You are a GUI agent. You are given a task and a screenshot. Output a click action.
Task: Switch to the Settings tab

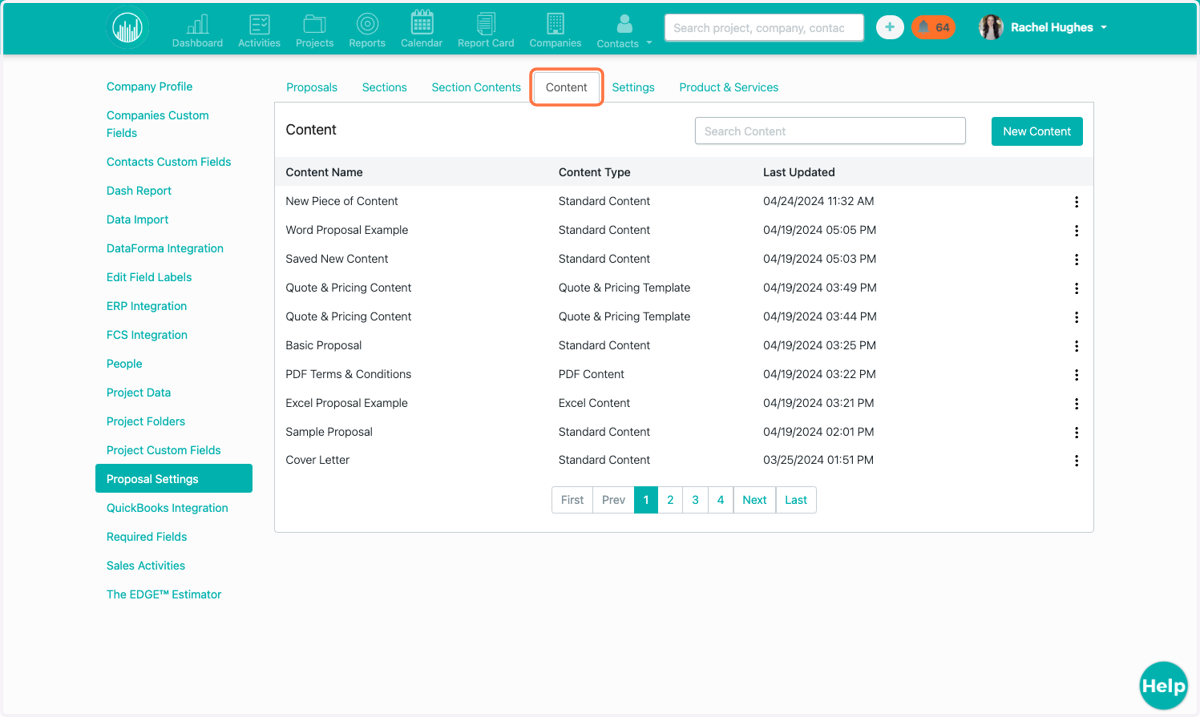click(x=633, y=87)
